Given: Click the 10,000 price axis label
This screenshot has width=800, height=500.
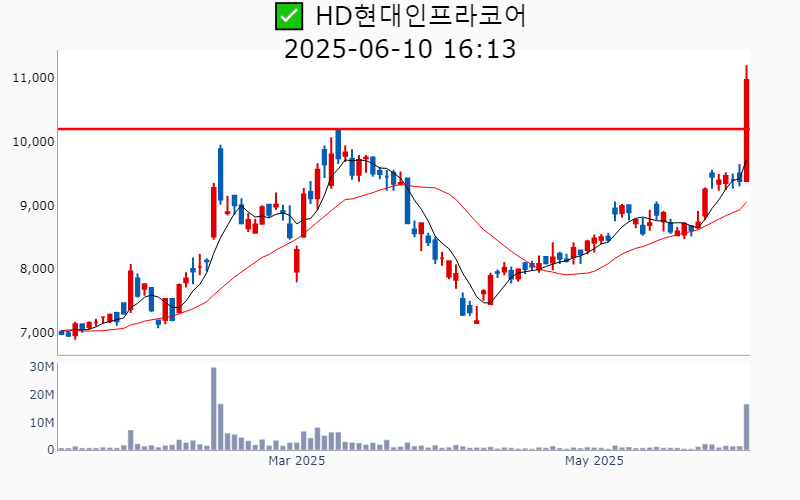Looking at the screenshot, I should coord(34,142).
